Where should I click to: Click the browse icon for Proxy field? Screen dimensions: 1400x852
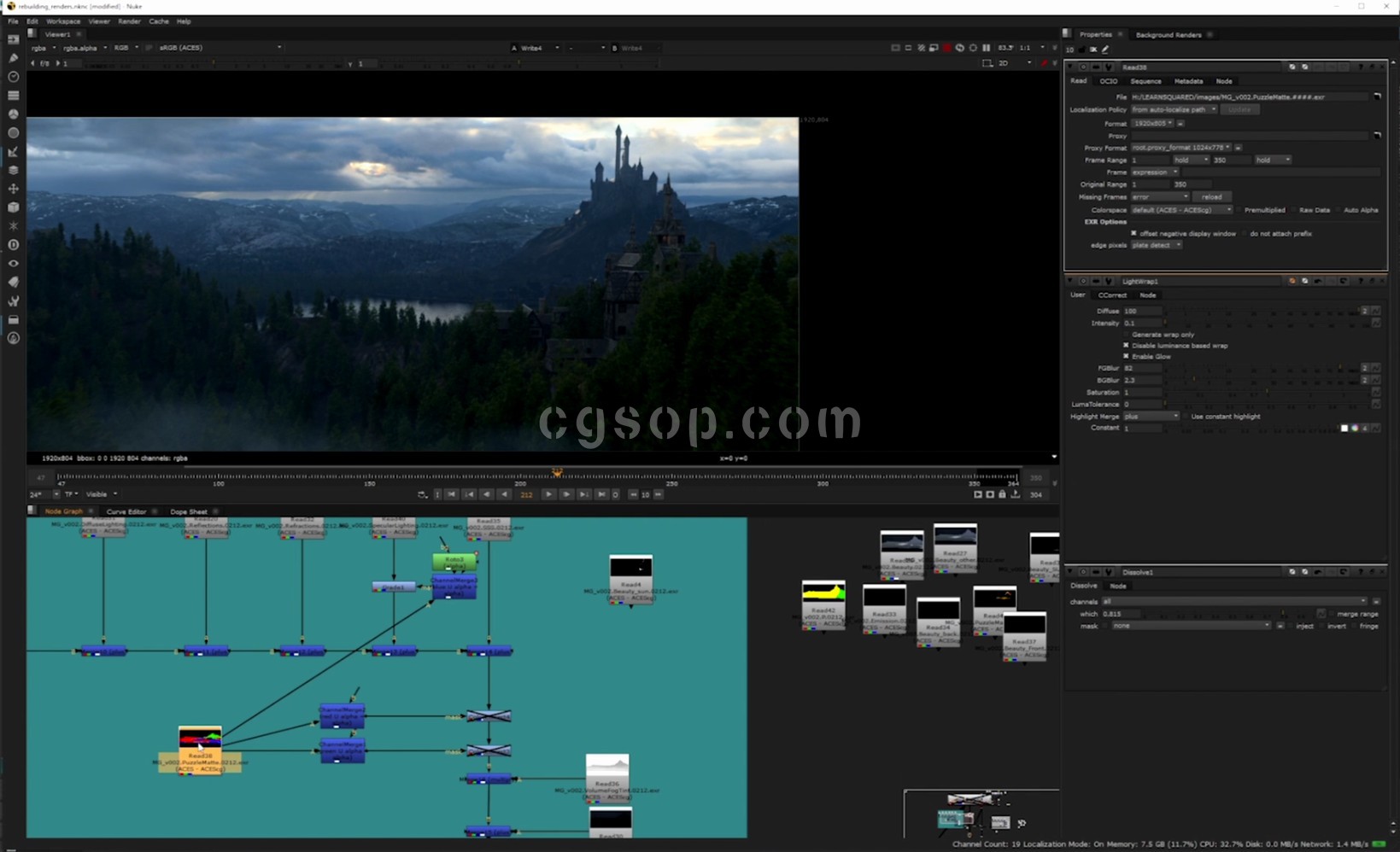[1377, 136]
